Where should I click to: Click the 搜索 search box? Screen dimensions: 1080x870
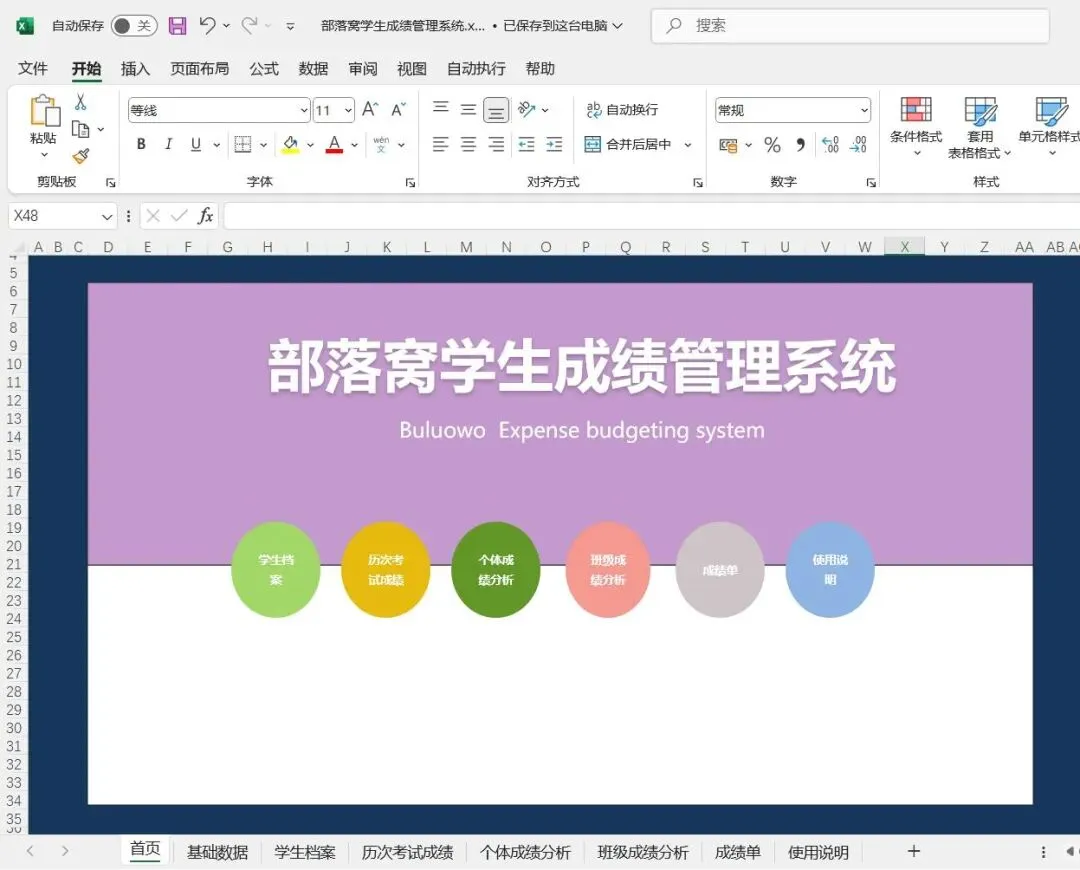point(850,26)
